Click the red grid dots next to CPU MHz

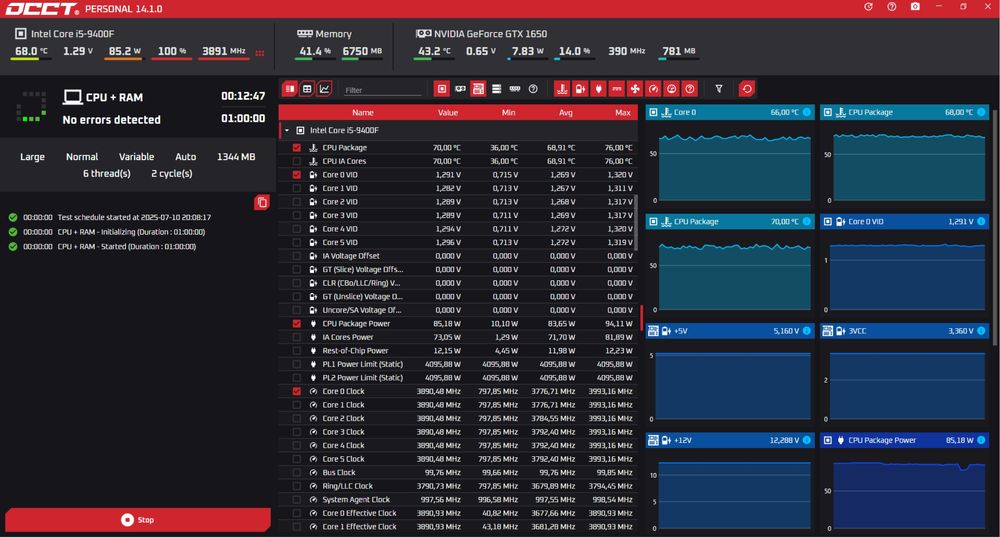coord(260,53)
